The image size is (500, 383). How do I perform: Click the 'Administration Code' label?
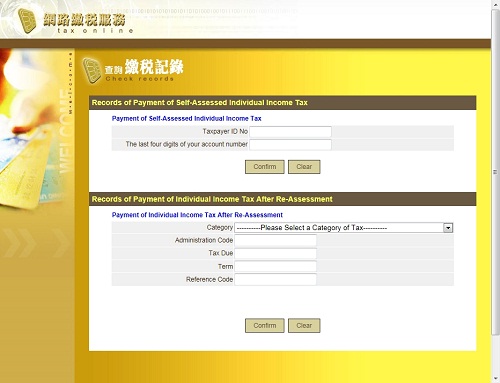pos(204,240)
